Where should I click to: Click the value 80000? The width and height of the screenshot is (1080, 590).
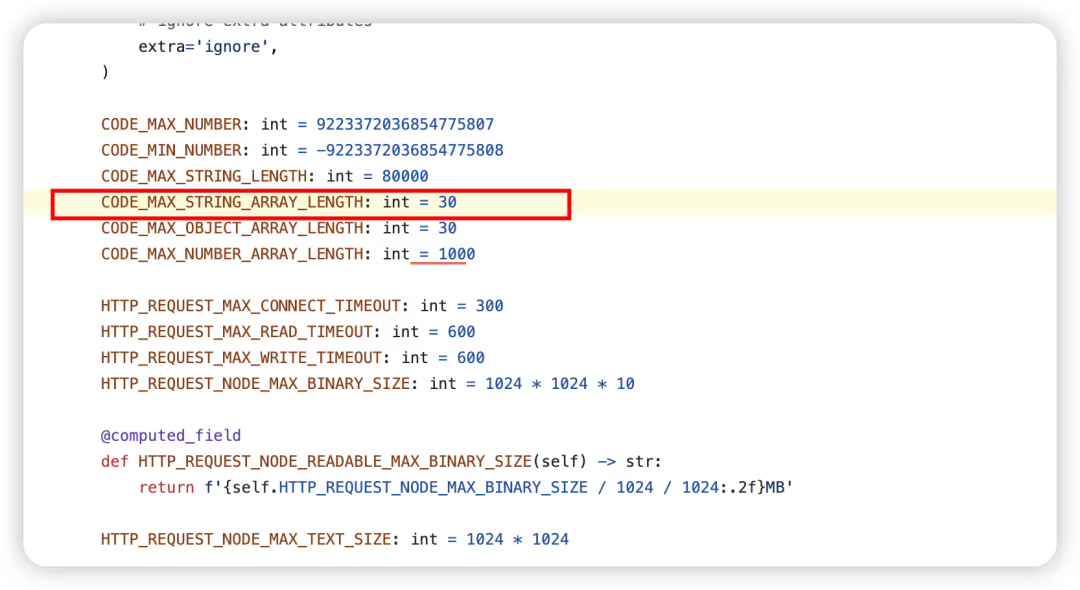405,176
